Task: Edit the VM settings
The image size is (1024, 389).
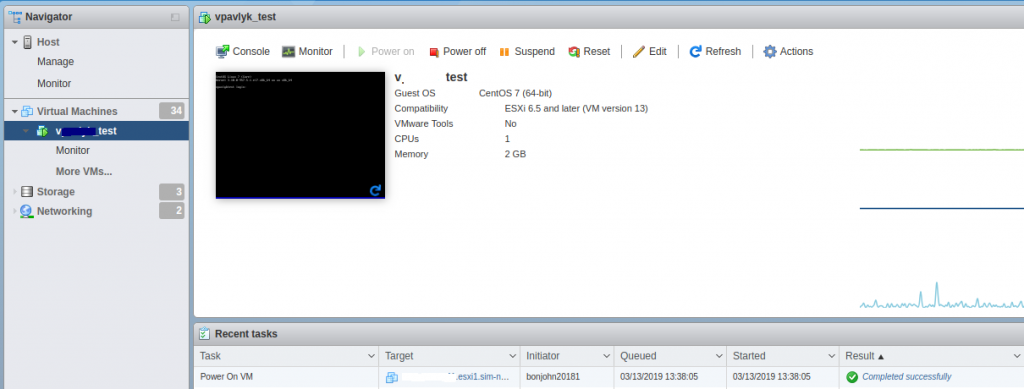Action: click(x=649, y=52)
